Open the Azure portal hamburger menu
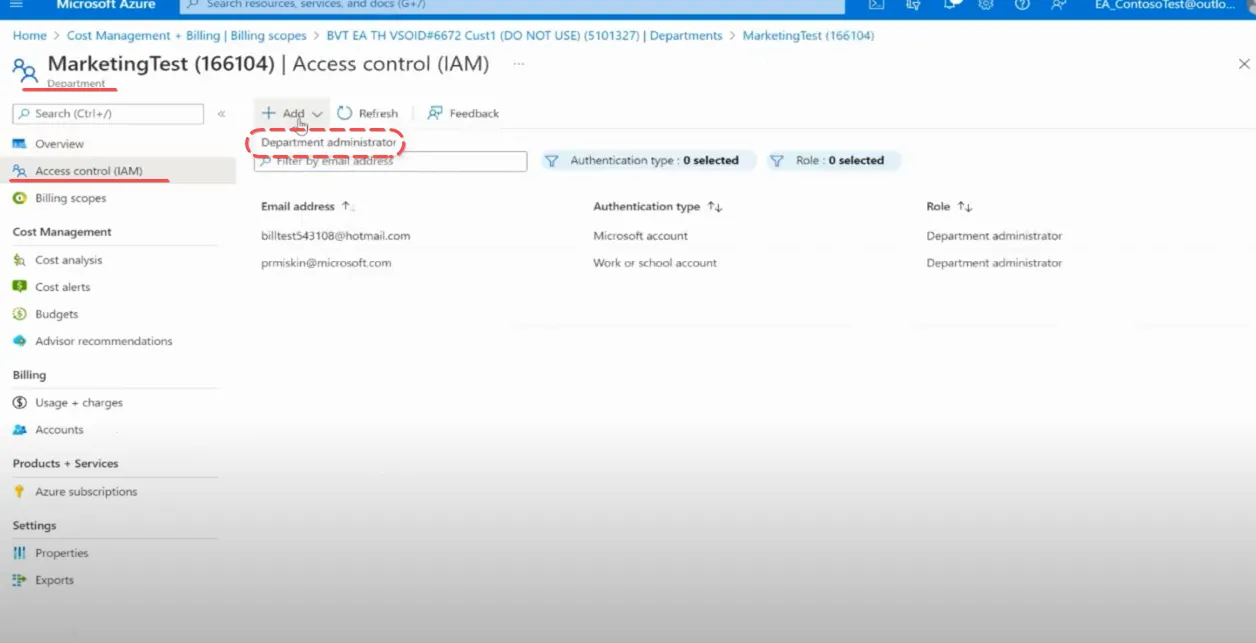 click(x=16, y=4)
